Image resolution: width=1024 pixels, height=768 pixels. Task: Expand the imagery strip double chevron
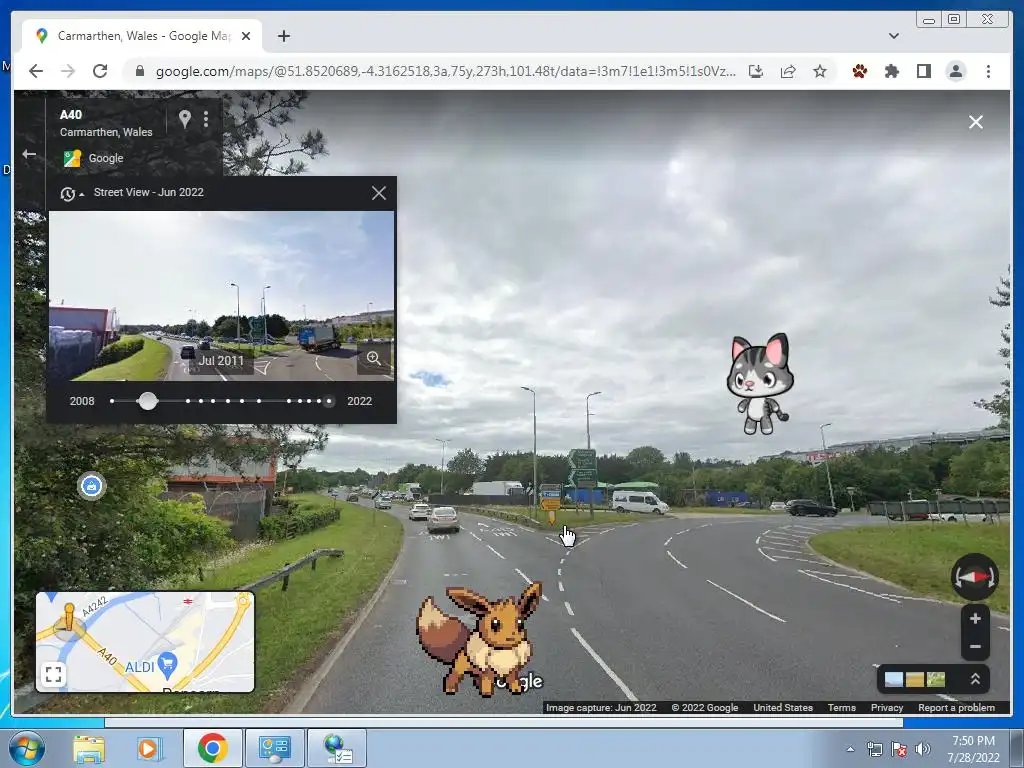click(975, 679)
